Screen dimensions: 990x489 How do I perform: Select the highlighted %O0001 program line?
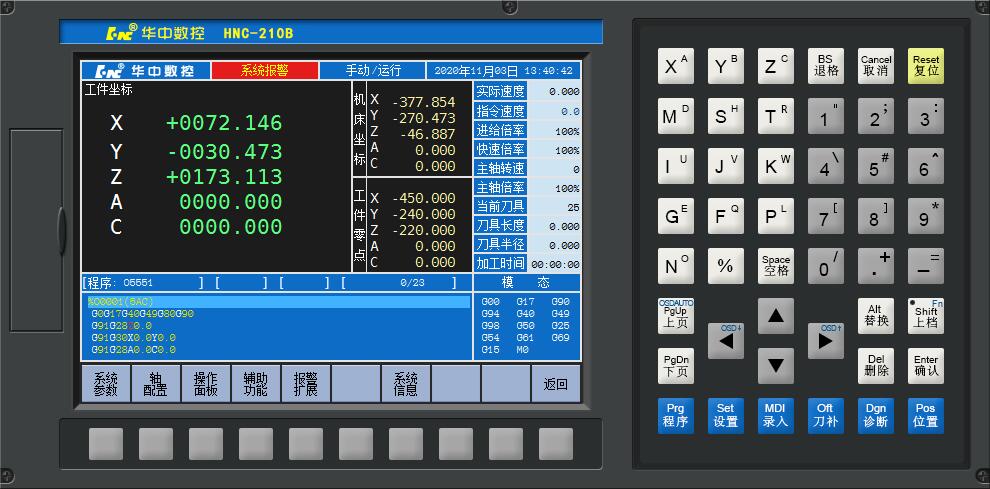click(278, 301)
